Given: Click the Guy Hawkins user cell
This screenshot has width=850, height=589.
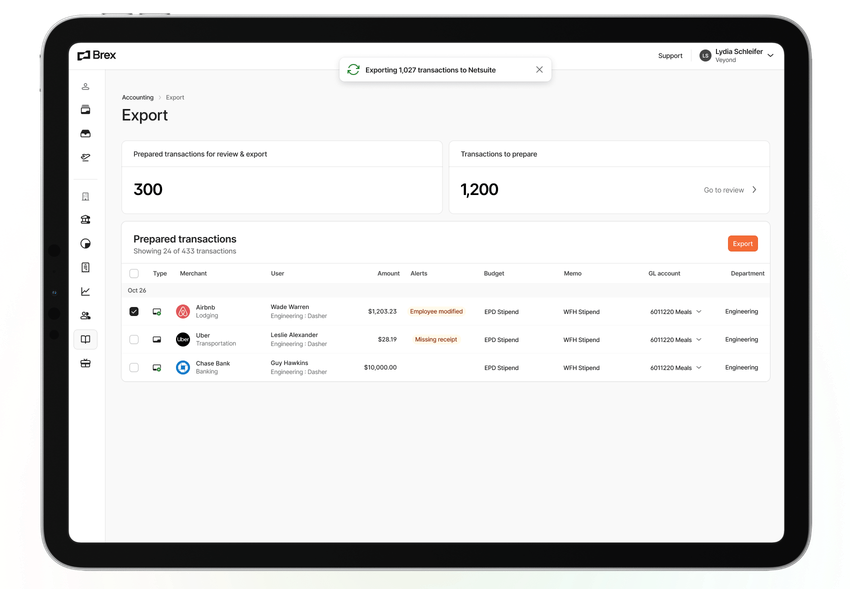Looking at the screenshot, I should (x=299, y=368).
